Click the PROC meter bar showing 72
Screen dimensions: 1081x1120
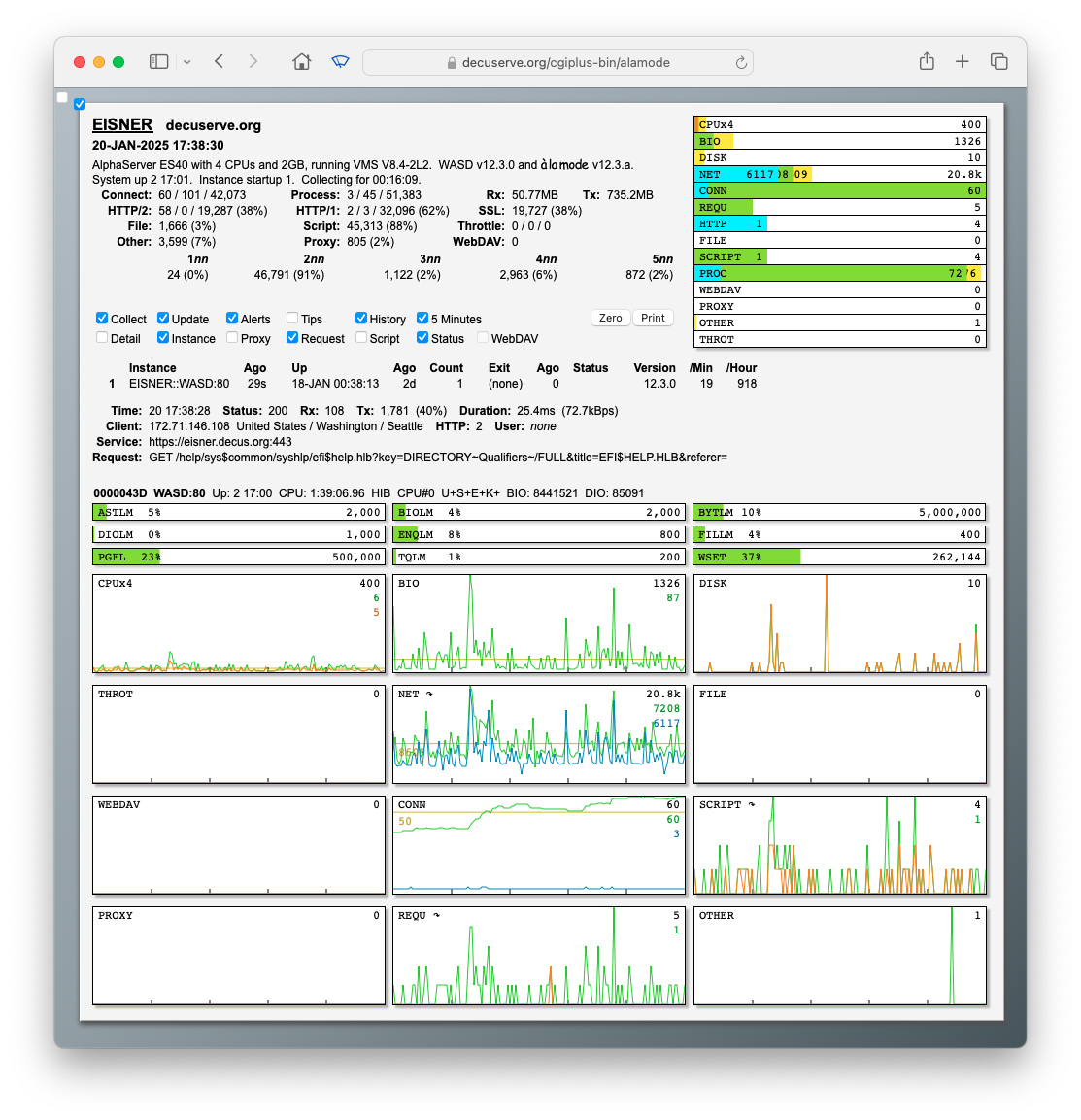click(840, 274)
